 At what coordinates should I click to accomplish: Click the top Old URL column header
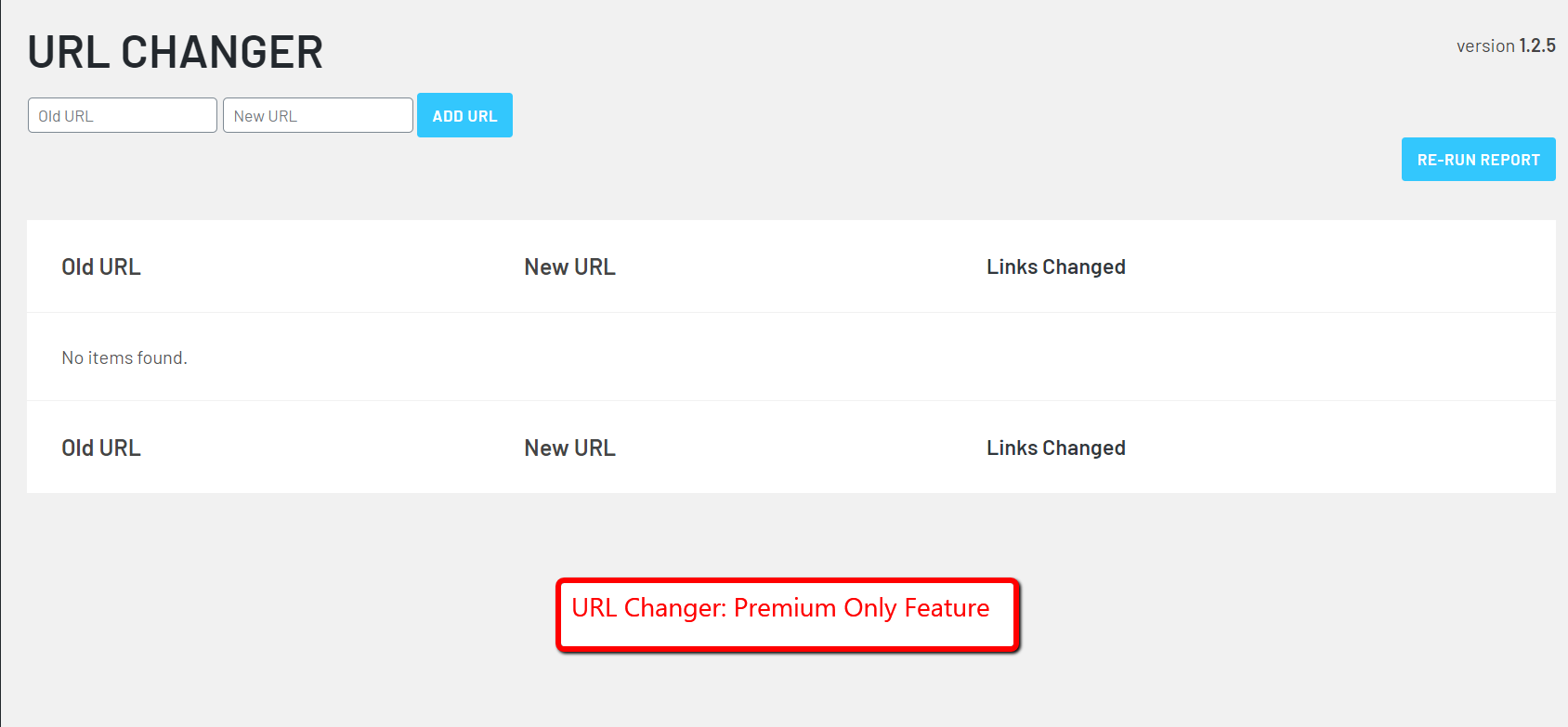point(100,266)
